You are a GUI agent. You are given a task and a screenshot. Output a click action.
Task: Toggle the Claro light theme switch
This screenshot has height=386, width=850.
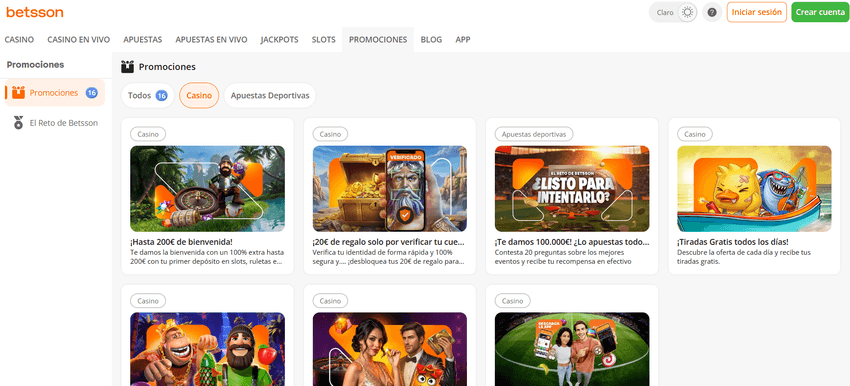pyautogui.click(x=673, y=12)
